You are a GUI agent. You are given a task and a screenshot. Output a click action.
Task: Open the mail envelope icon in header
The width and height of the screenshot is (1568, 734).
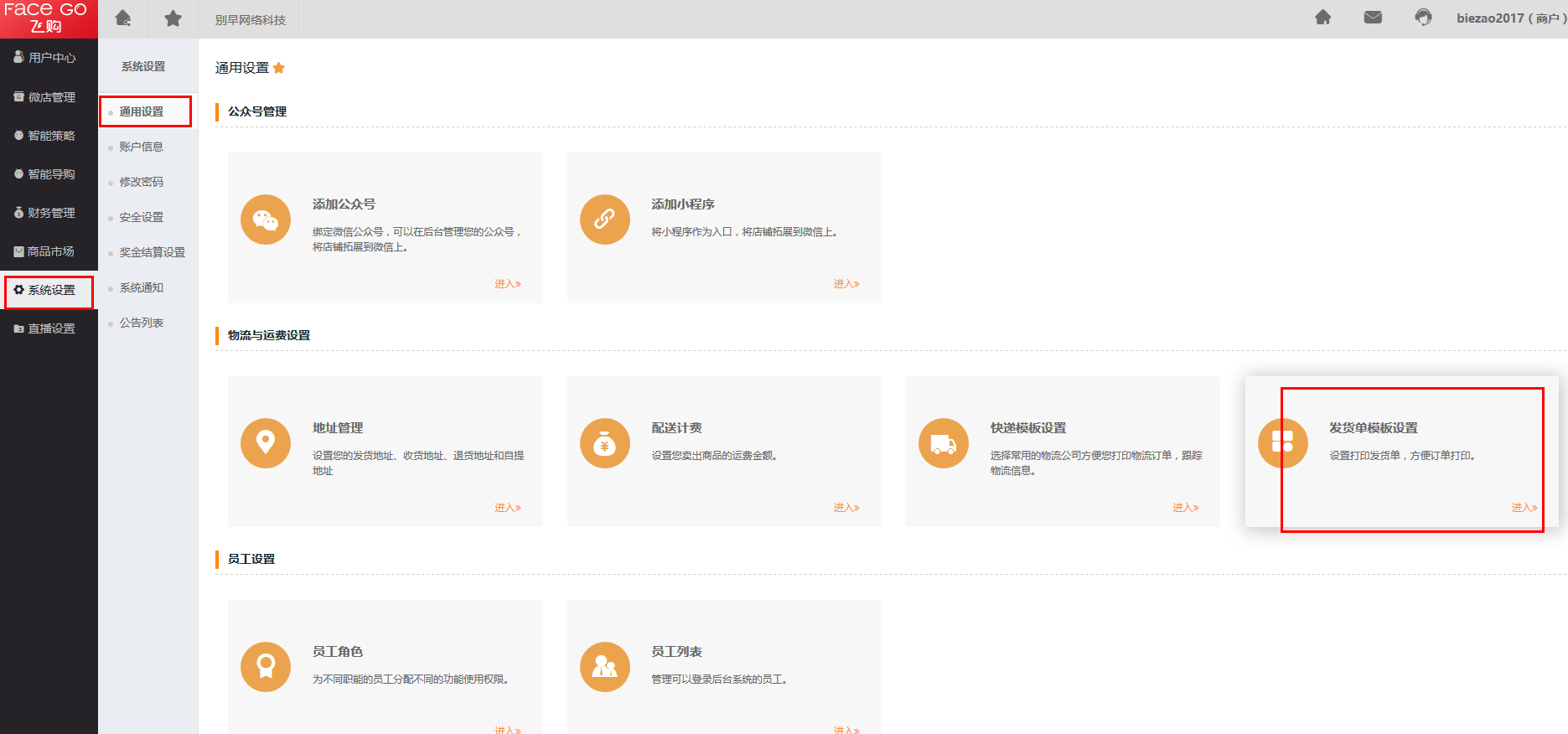tap(1373, 18)
